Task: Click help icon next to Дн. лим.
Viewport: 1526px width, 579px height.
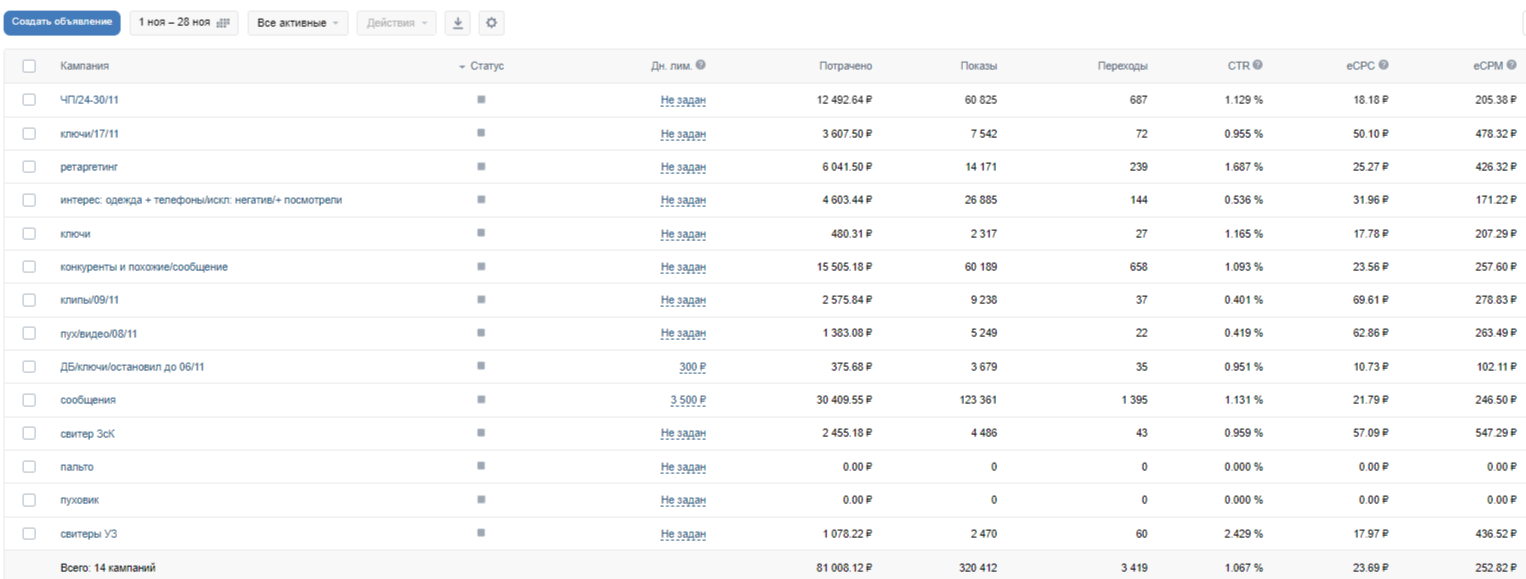Action: point(701,65)
